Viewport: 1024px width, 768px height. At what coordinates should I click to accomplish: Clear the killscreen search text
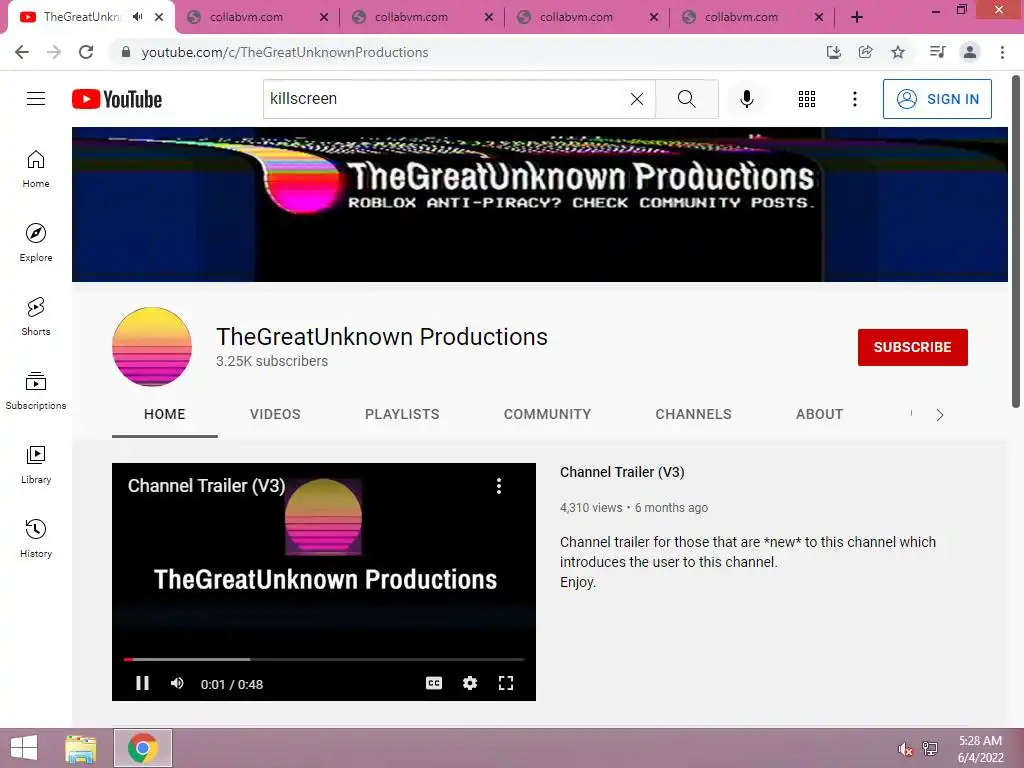pos(637,99)
